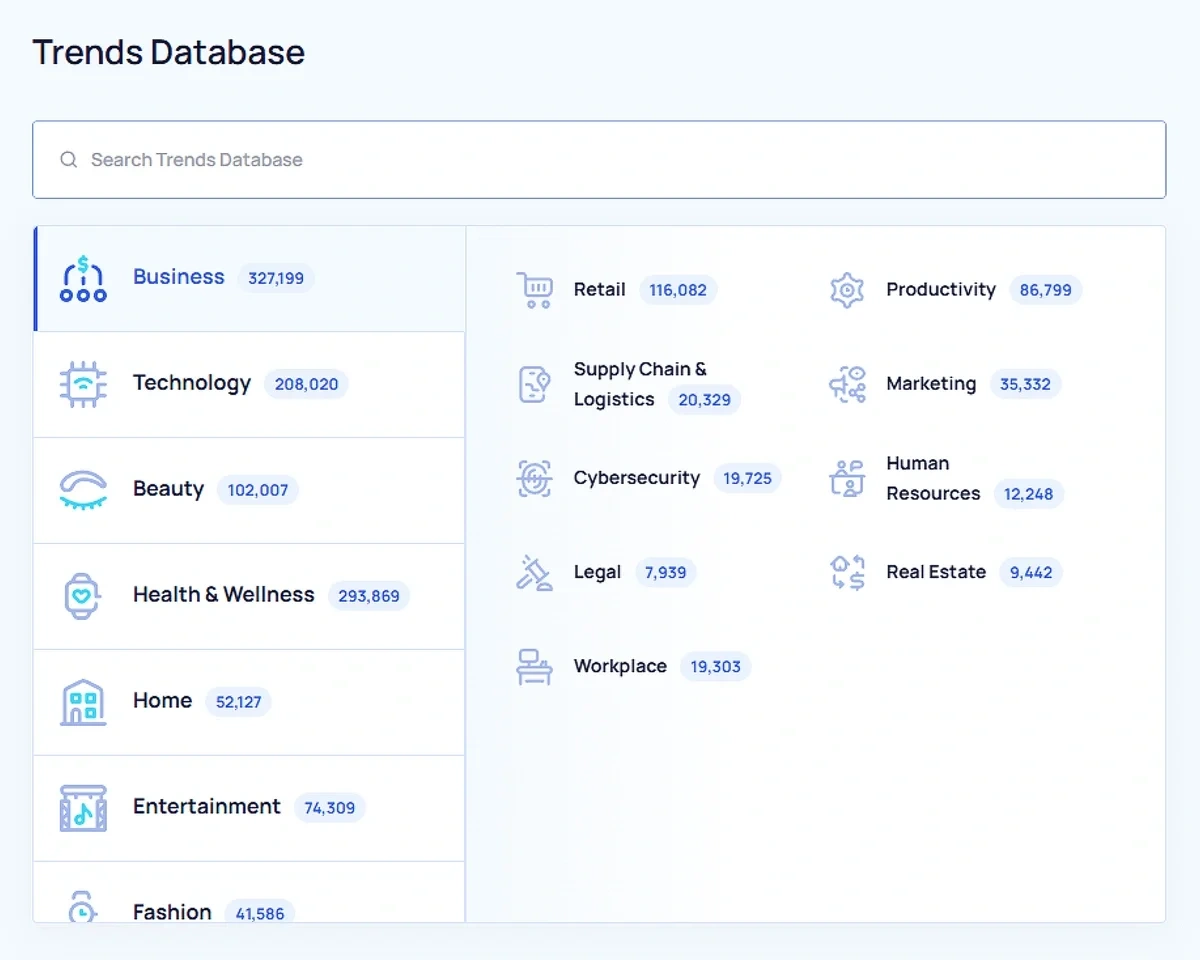1200x960 pixels.
Task: Switch to the Technology category
Action: point(192,383)
